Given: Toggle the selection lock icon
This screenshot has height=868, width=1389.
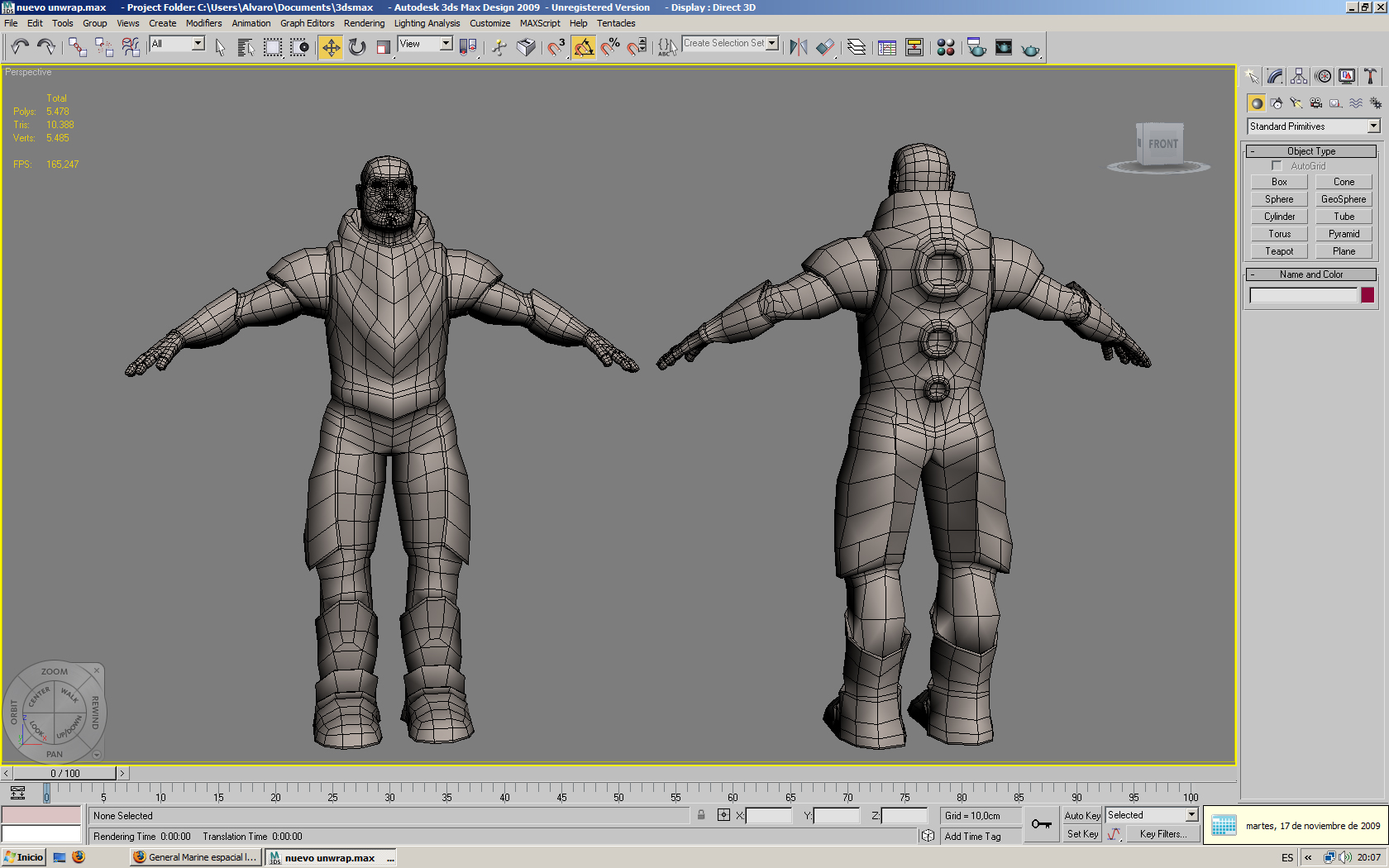Looking at the screenshot, I should pyautogui.click(x=701, y=815).
